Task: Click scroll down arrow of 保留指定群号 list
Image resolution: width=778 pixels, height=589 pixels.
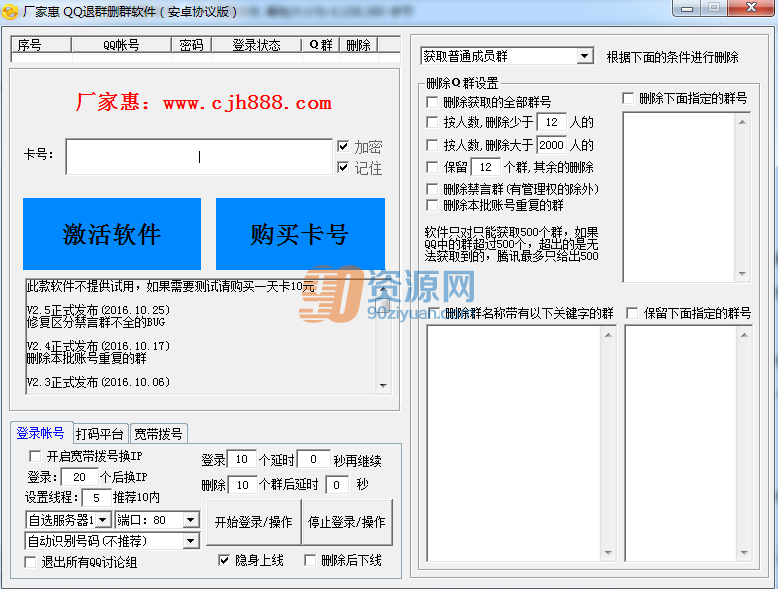Action: coord(744,553)
